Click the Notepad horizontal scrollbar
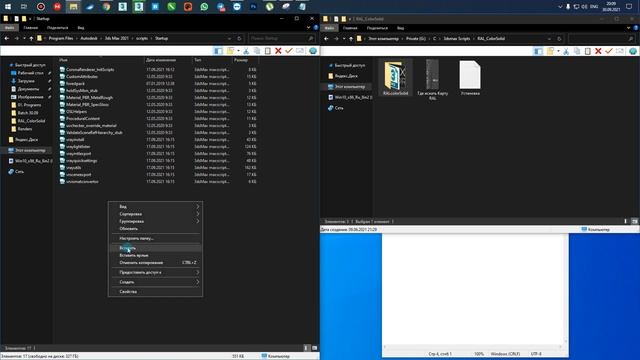The image size is (640, 360). click(473, 347)
